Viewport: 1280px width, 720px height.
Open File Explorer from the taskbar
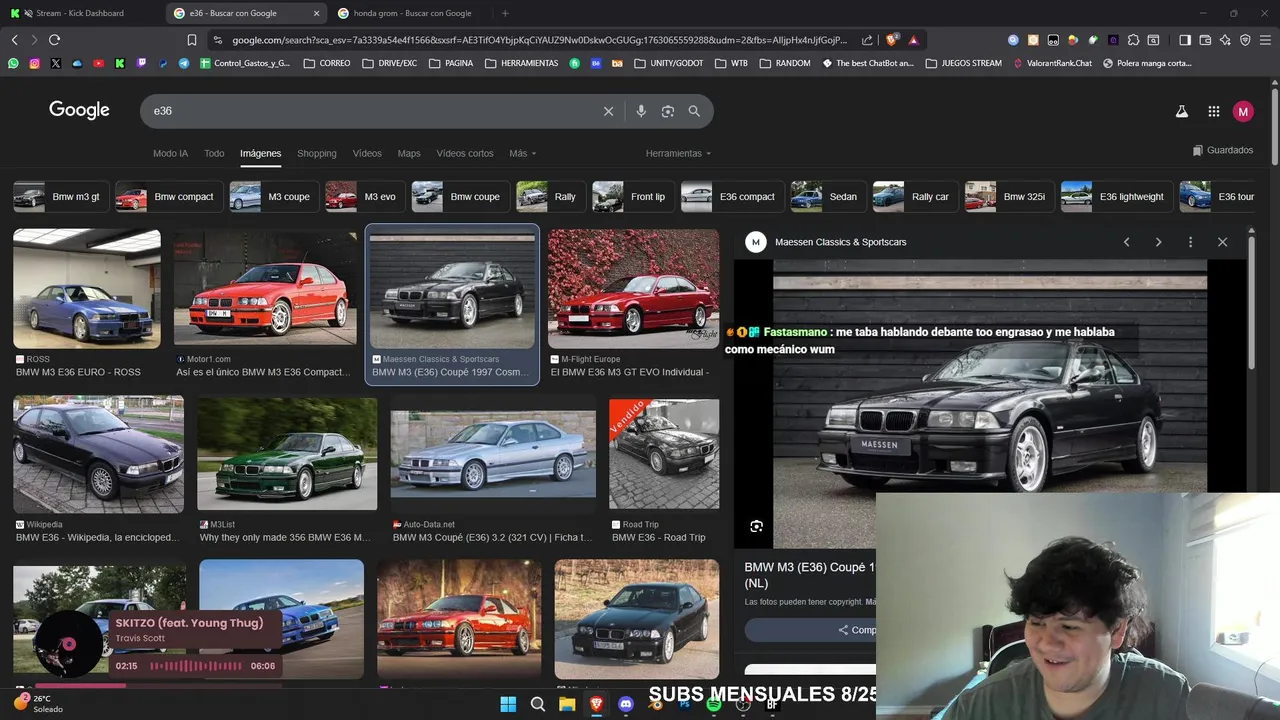click(x=567, y=704)
